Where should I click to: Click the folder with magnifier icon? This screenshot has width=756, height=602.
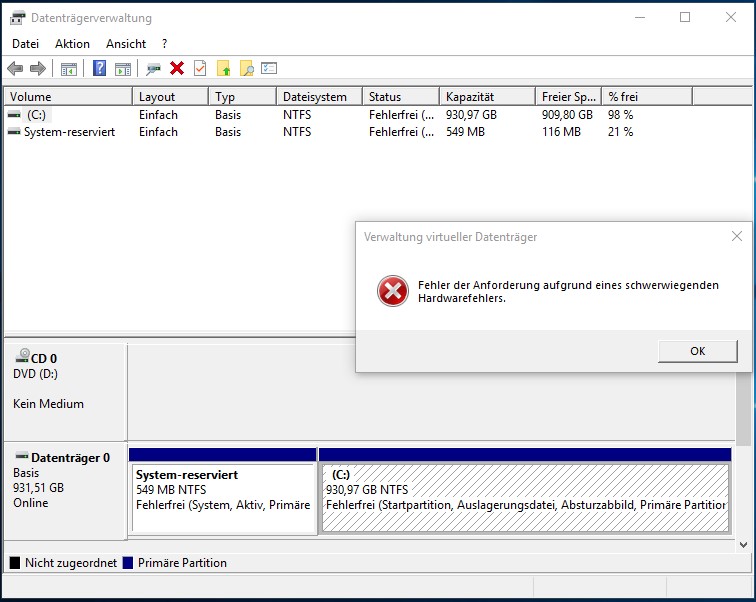click(246, 68)
